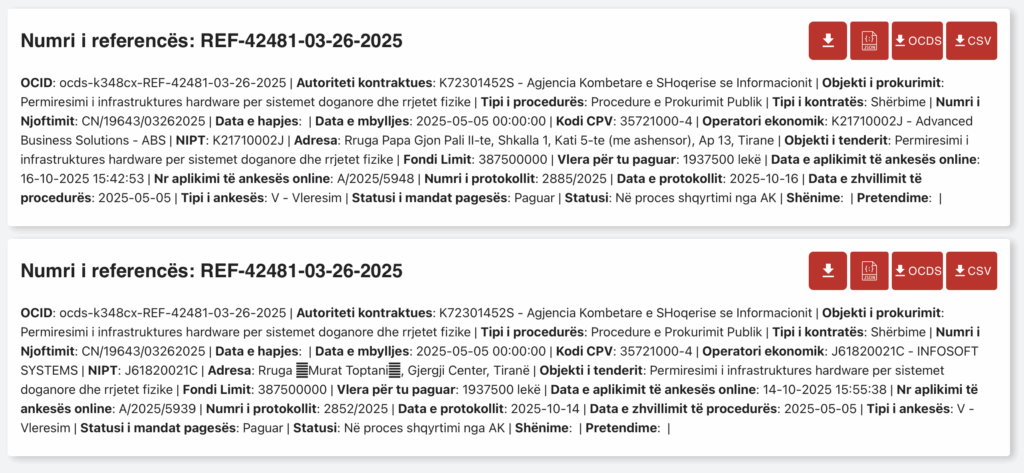Download OCDS for the INFOSOFT SYSTEMS card
Screen dimensions: 1024x473
pyautogui.click(x=917, y=271)
